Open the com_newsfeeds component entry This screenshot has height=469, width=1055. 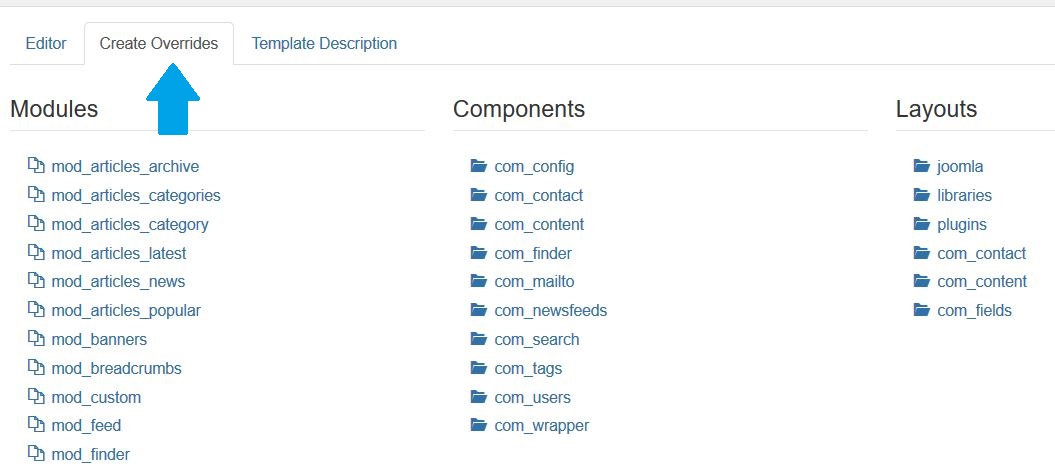click(x=550, y=310)
